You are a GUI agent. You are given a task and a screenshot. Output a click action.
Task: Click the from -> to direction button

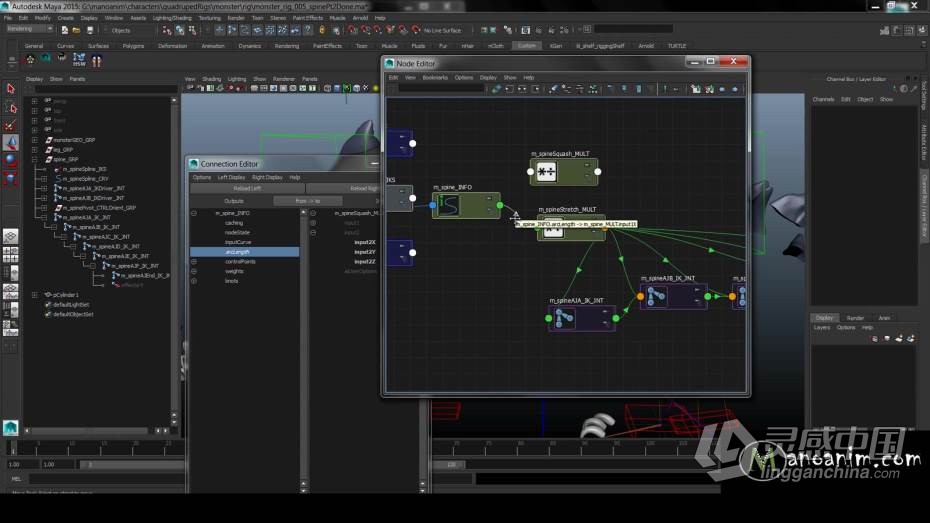pos(308,201)
